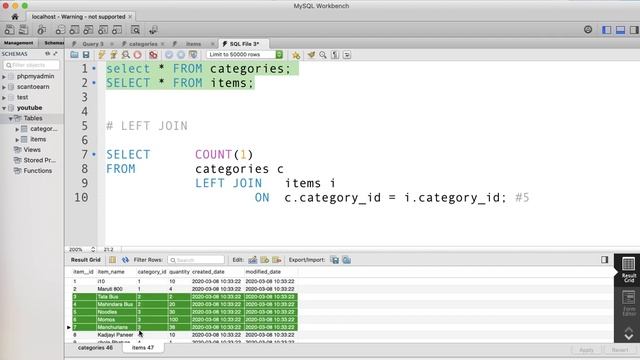Image resolution: width=640 pixels, height=360 pixels.
Task: Save the SQL script to file
Action: [86, 55]
